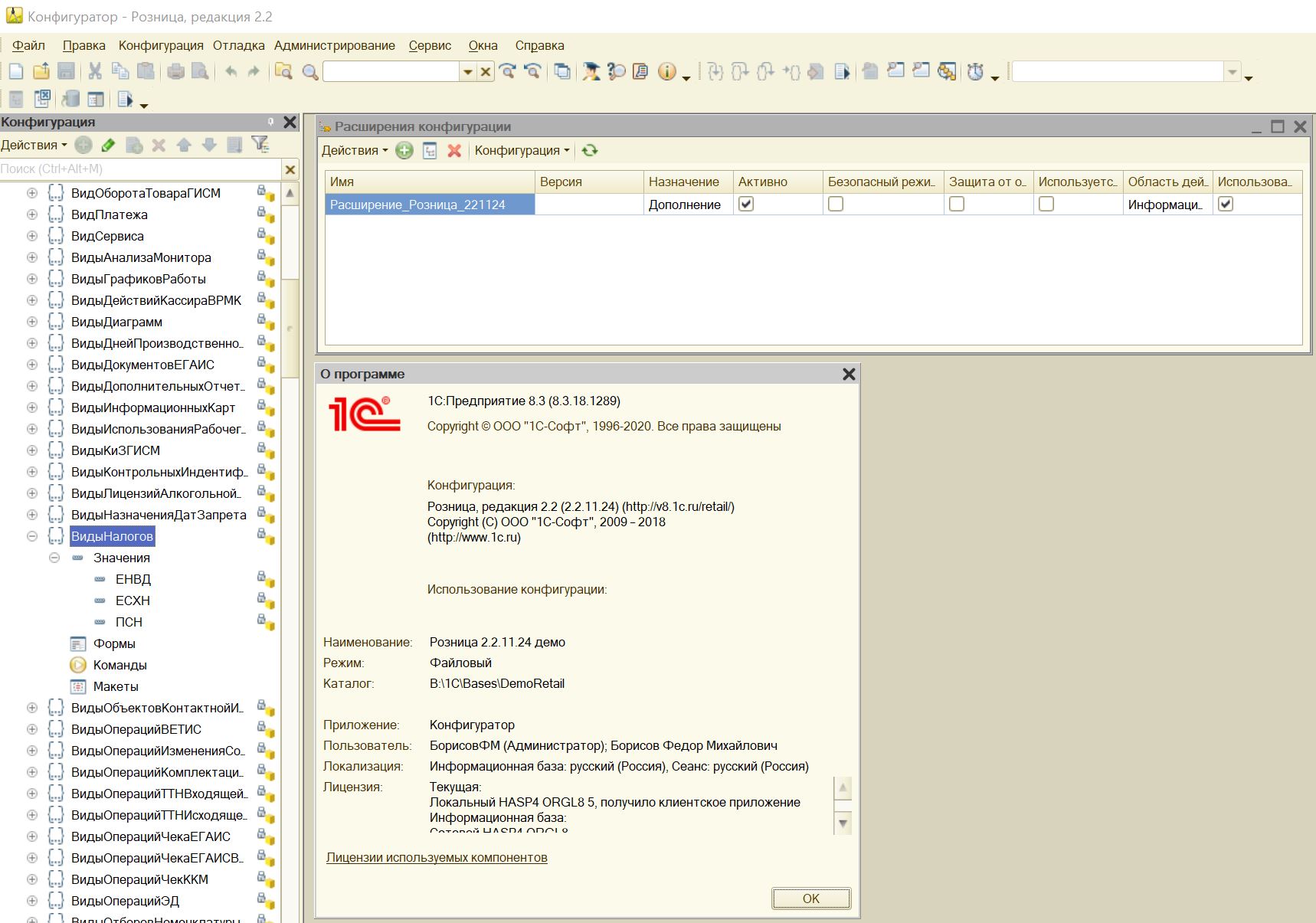This screenshot has height=923, width=1316.
Task: Click Find next icon in toolbar
Action: [x=507, y=72]
